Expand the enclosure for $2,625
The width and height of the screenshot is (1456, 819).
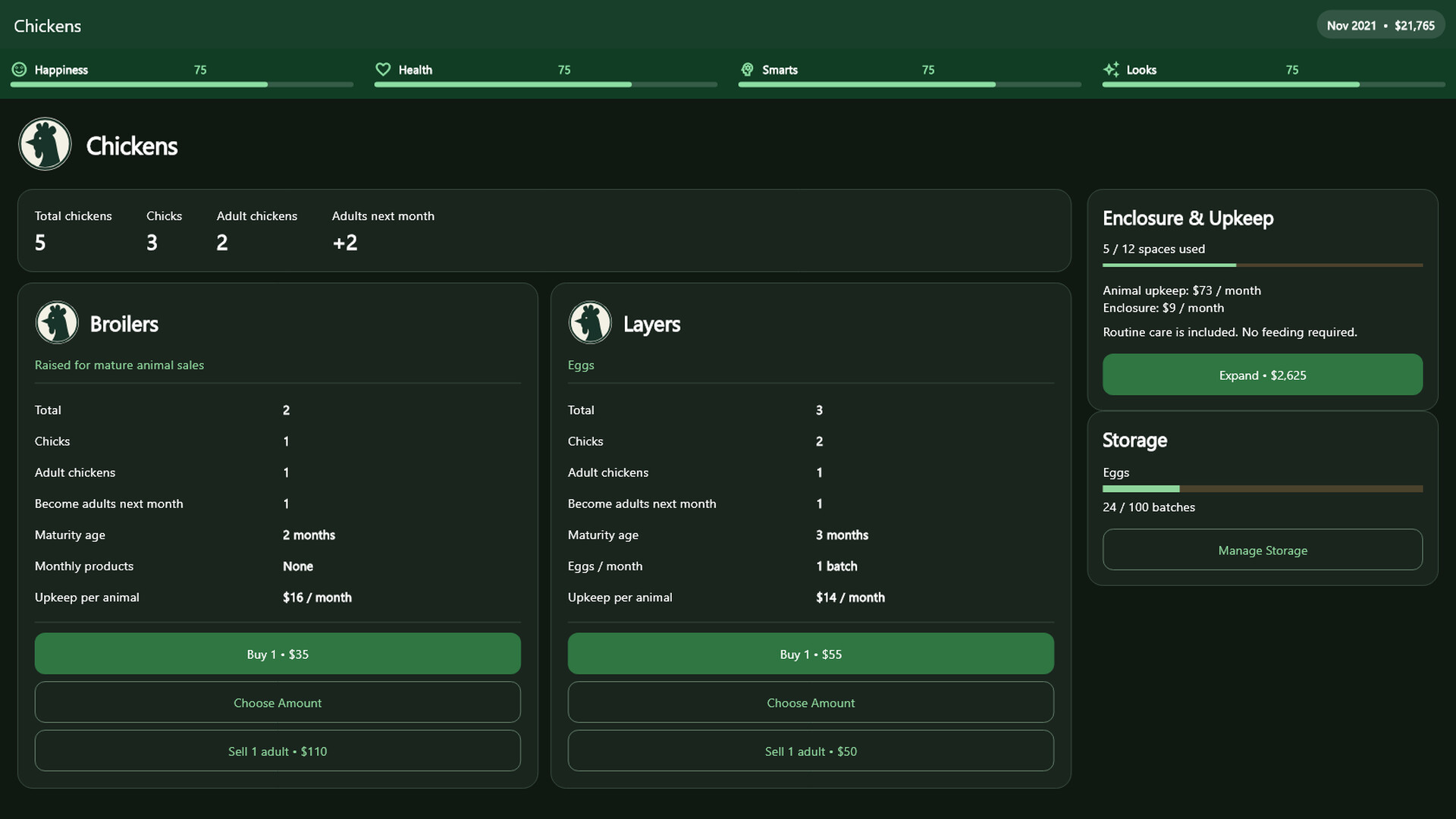point(1263,375)
